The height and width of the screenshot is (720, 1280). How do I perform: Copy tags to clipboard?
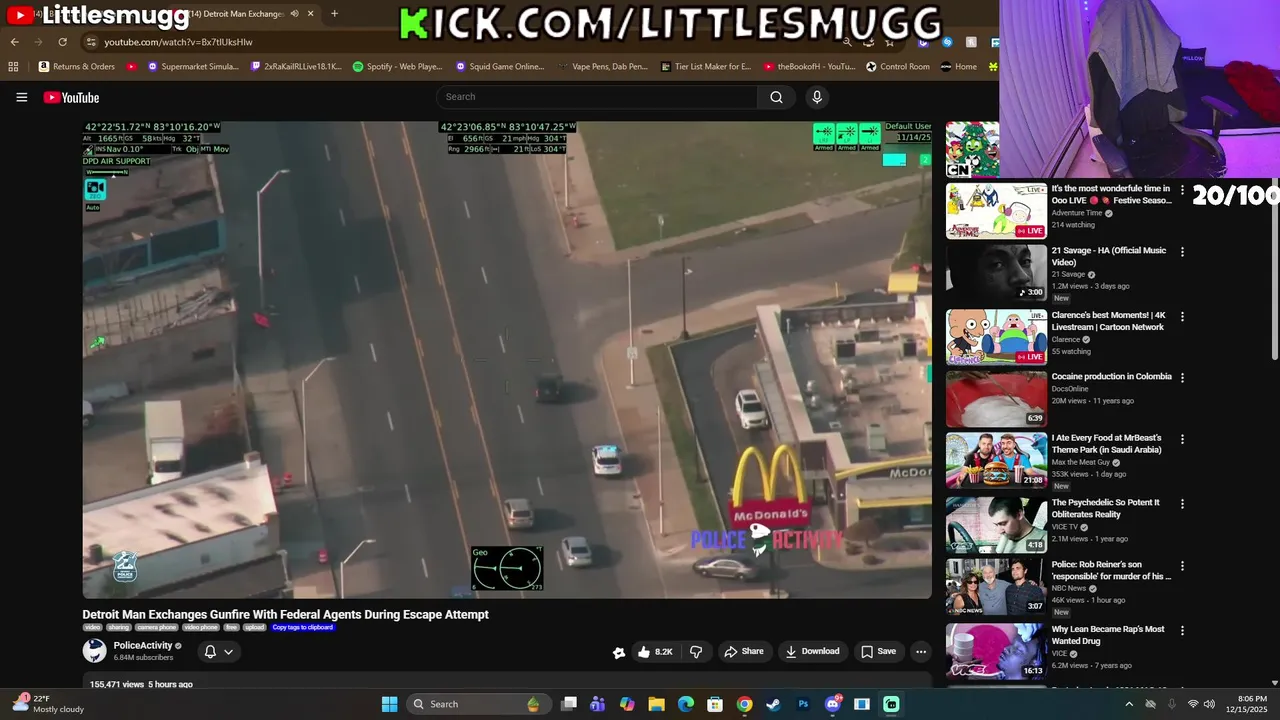(x=303, y=627)
